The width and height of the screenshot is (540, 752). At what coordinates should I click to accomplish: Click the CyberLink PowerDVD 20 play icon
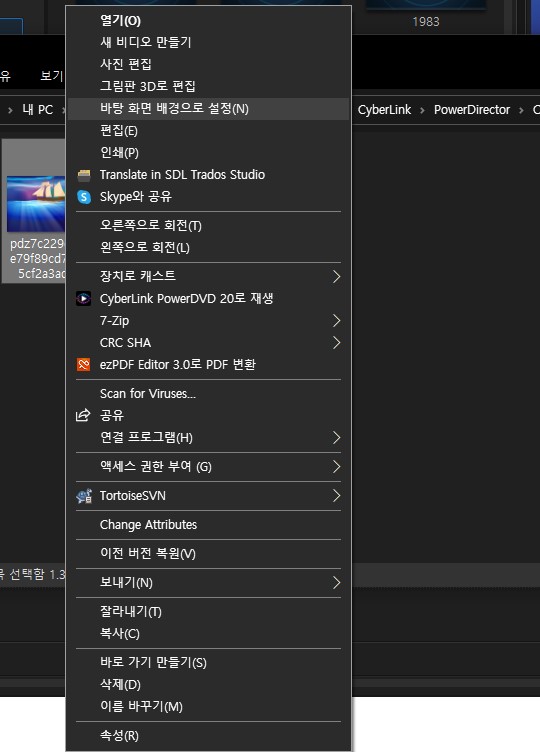tap(83, 299)
